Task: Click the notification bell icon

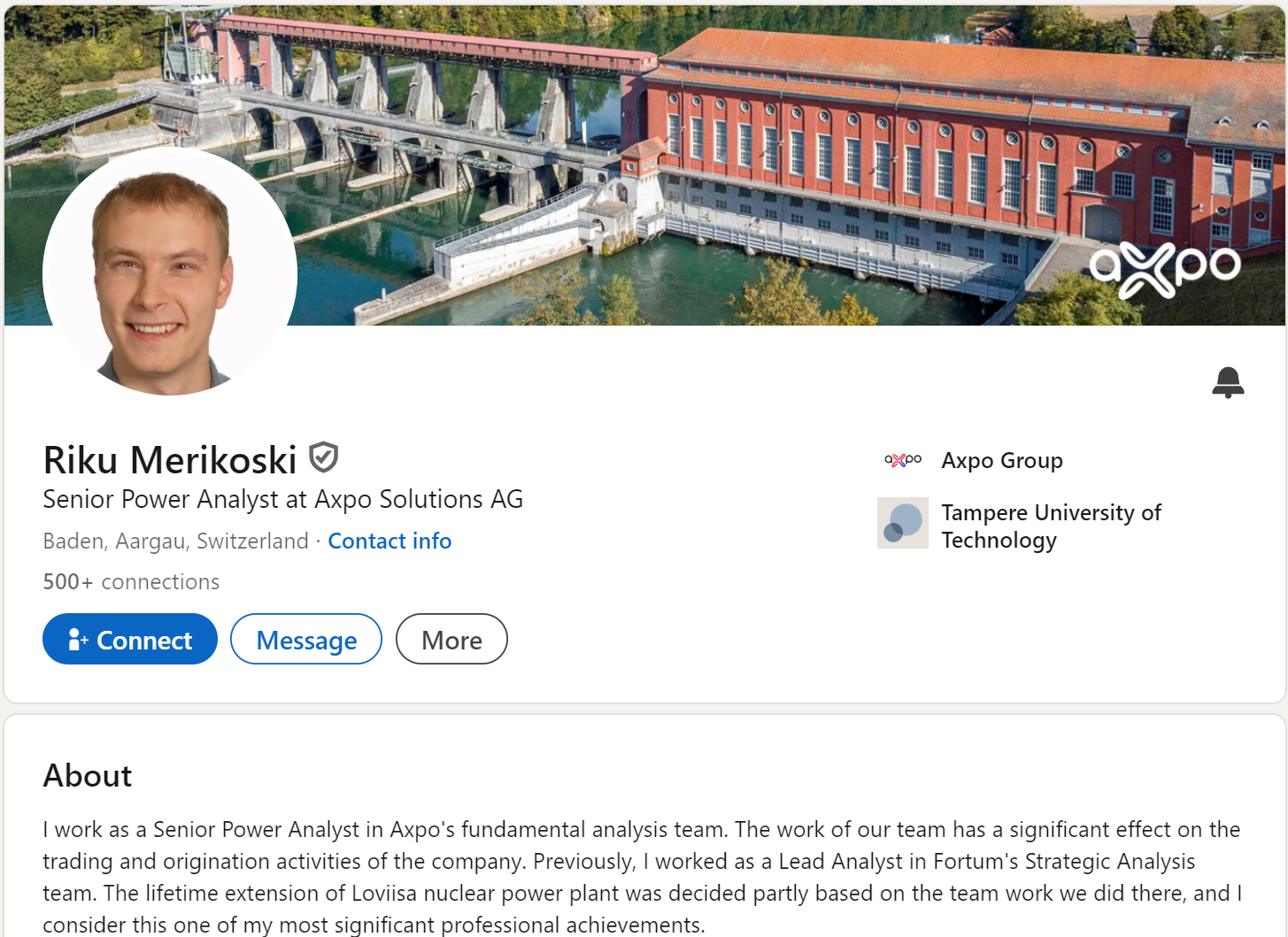Action: coord(1228,382)
